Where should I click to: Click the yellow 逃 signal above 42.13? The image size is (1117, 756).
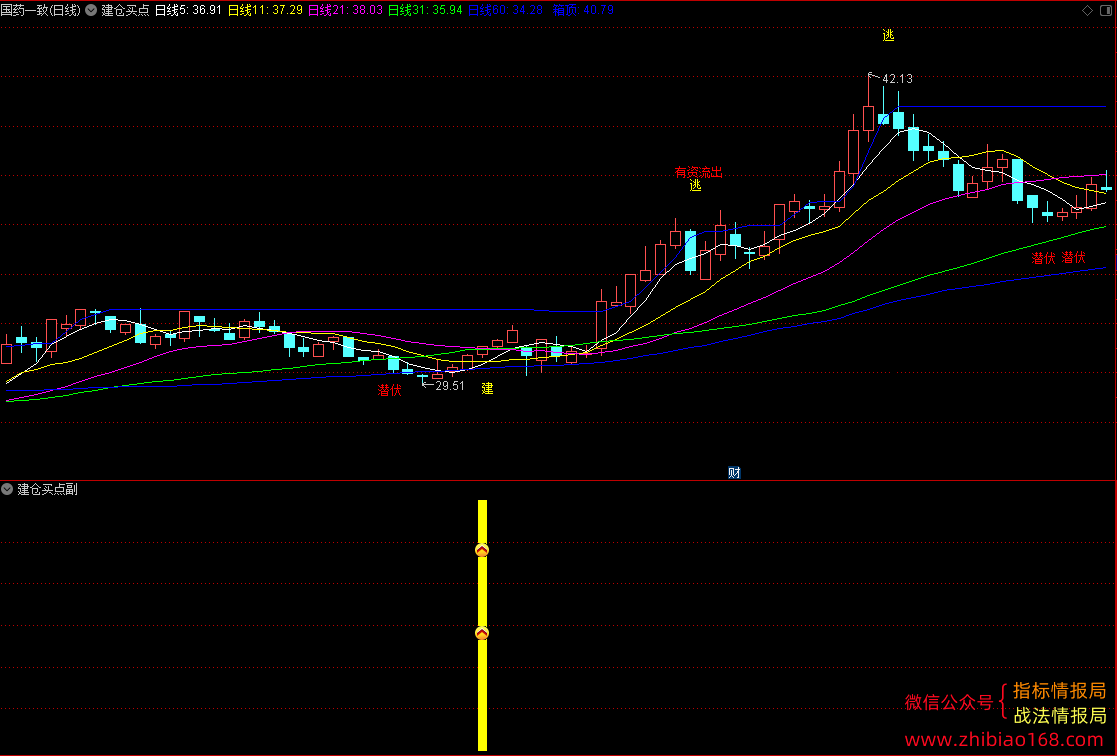pyautogui.click(x=888, y=35)
